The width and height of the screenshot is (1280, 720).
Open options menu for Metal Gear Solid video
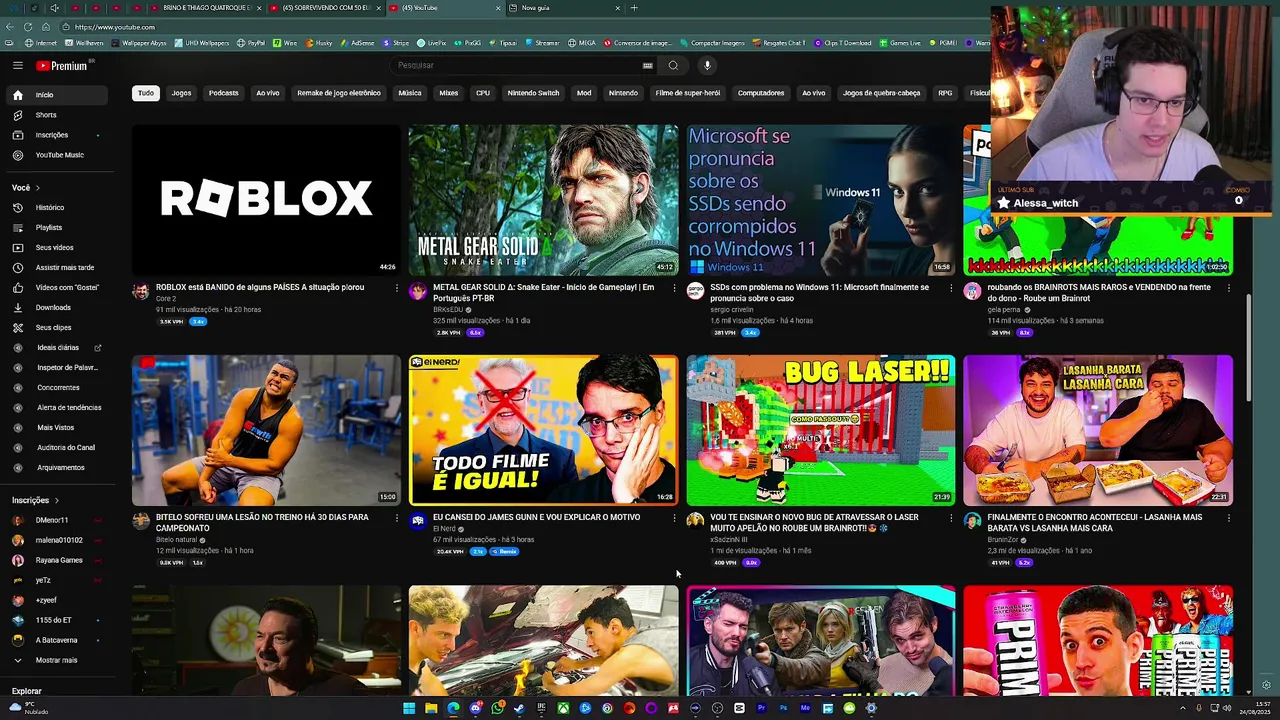[674, 288]
